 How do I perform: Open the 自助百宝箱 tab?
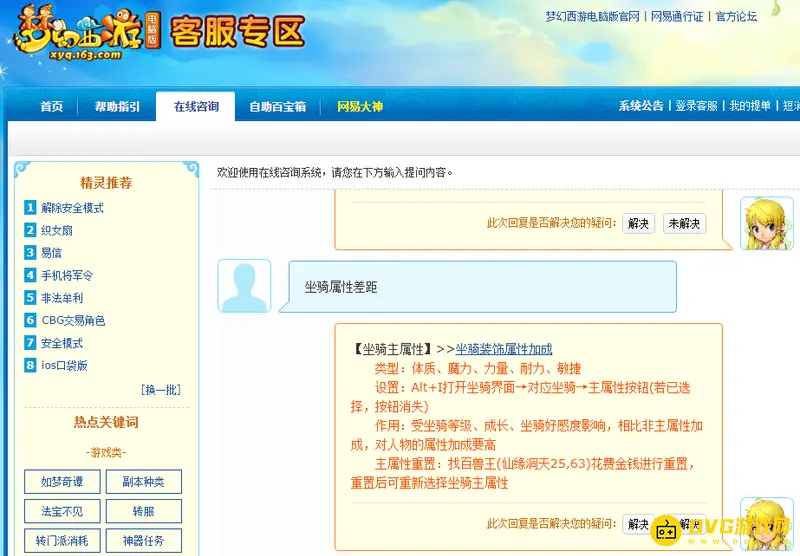click(x=277, y=107)
